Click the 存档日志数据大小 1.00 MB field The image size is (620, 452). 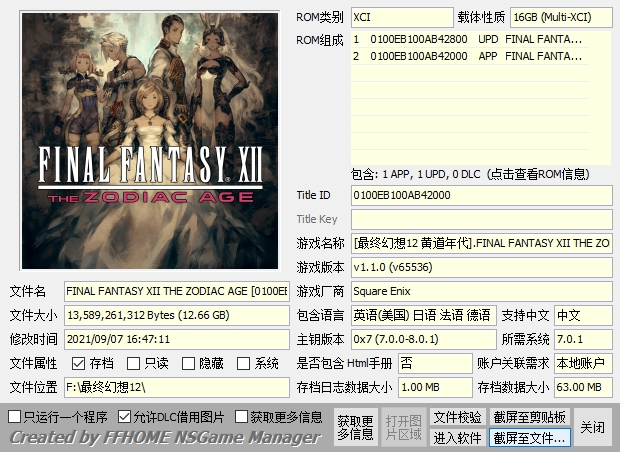435,387
